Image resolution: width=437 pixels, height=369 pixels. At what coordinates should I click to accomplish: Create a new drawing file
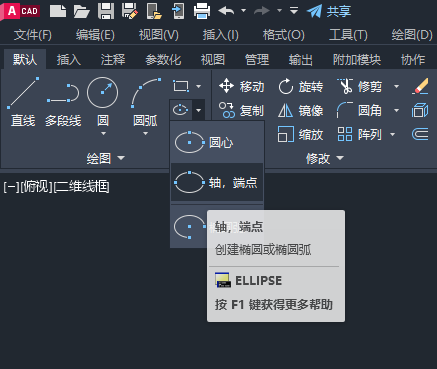coord(58,11)
